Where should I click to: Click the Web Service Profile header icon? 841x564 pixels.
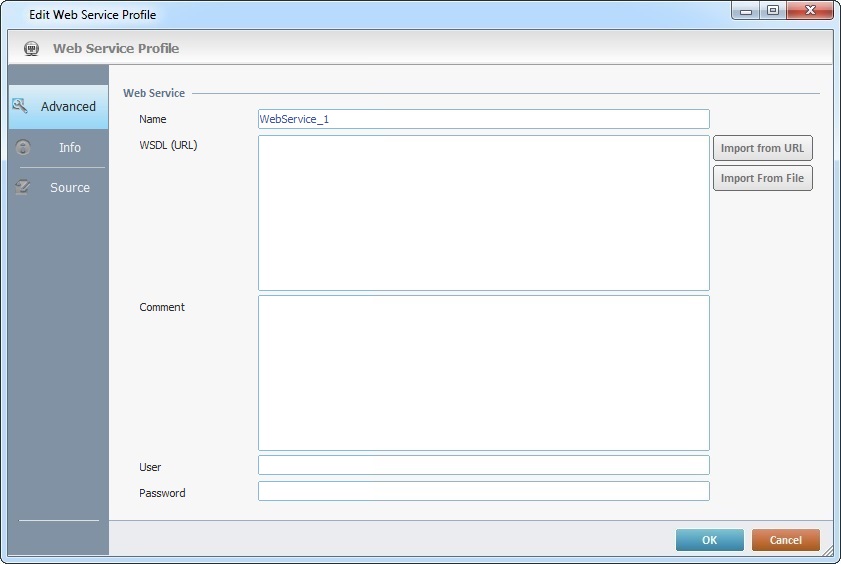(x=31, y=48)
